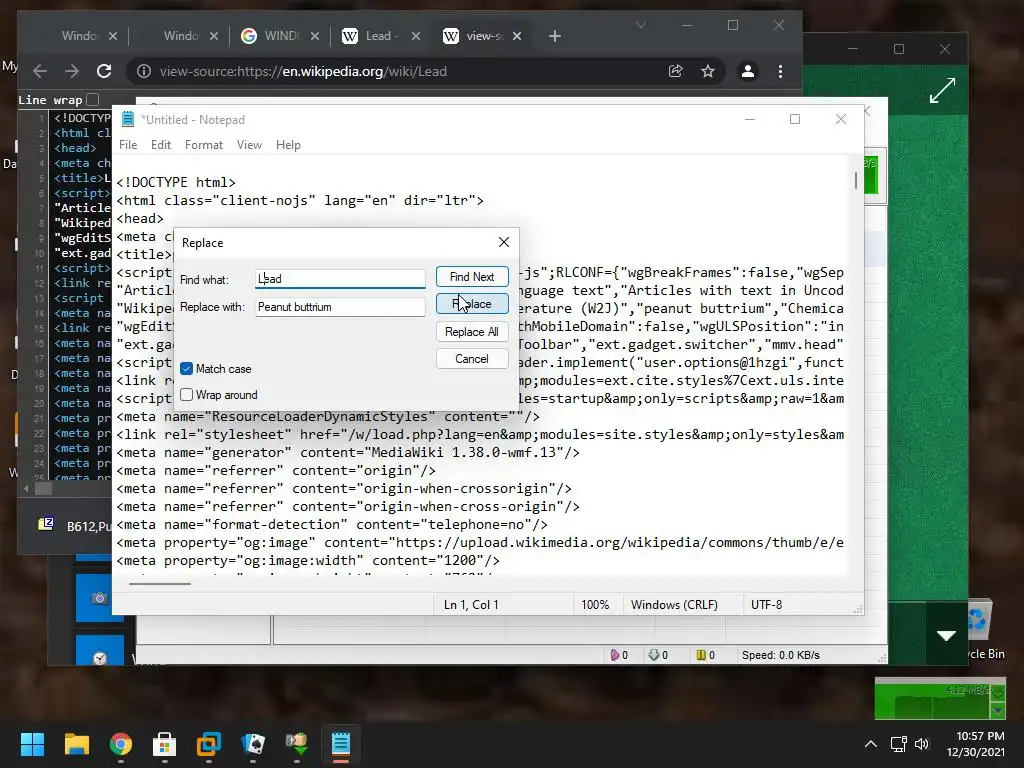Open Microsoft Store from the taskbar

coord(165,744)
